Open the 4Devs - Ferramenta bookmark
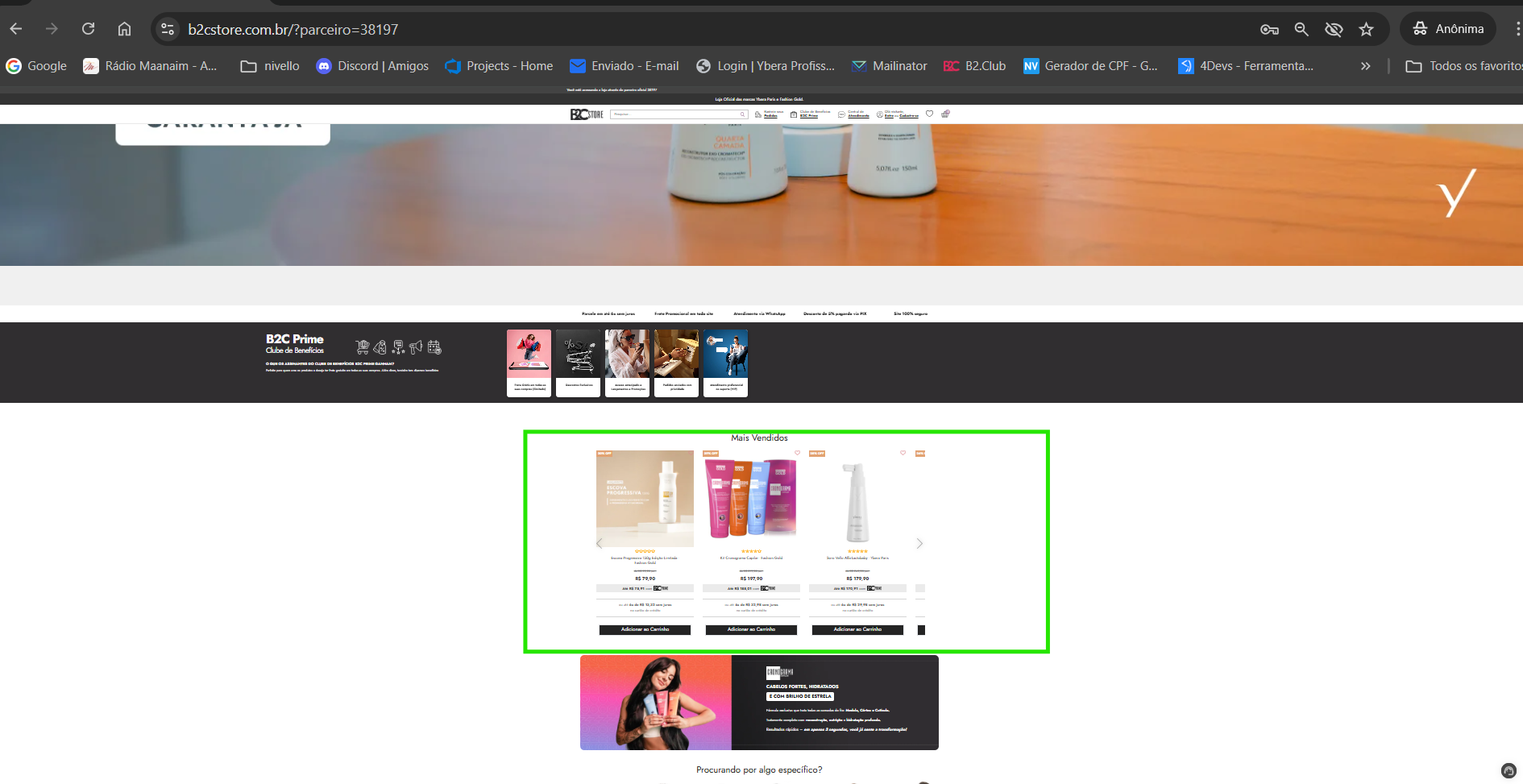Viewport: 1523px width, 784px height. pyautogui.click(x=1246, y=66)
